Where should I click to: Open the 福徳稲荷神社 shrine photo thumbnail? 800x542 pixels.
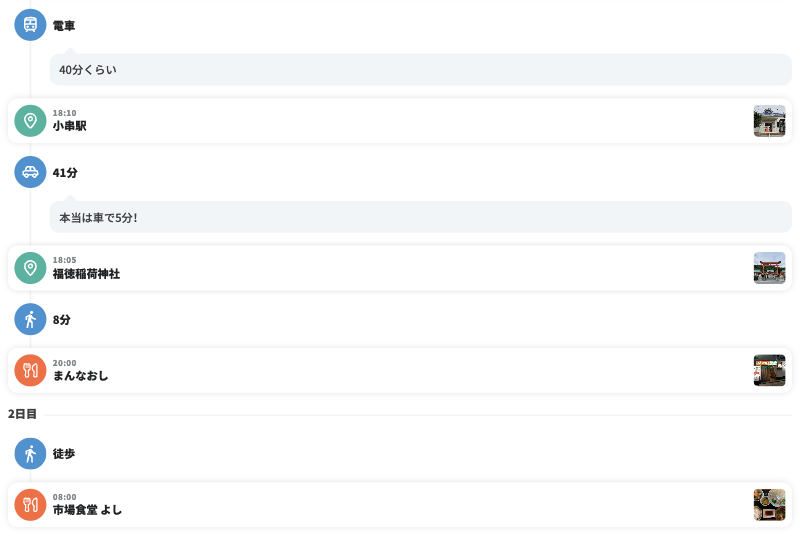(769, 268)
